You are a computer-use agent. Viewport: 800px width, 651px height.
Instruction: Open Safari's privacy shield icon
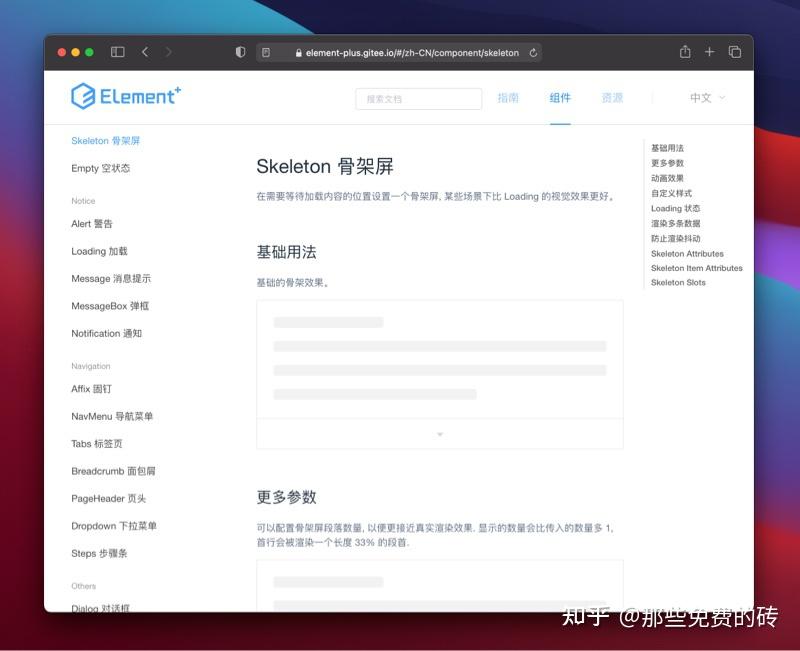[240, 52]
